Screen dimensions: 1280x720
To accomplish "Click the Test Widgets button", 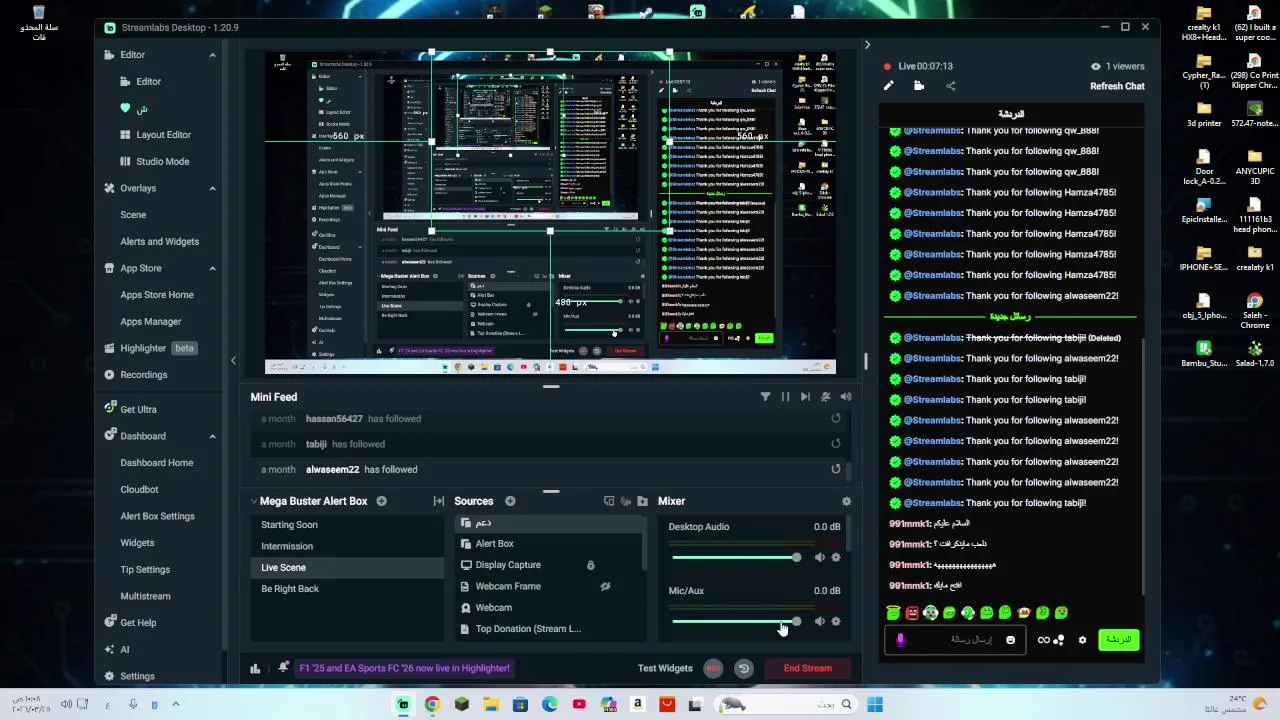I will [665, 668].
